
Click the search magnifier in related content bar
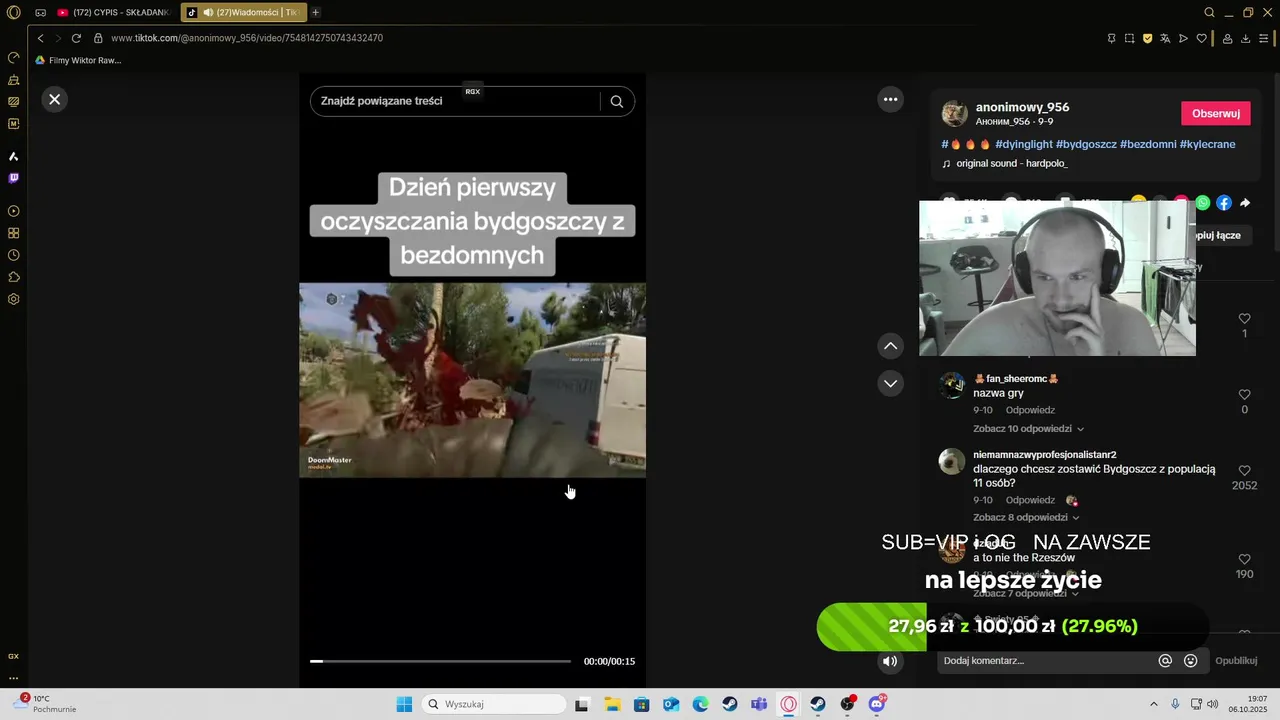click(x=617, y=101)
